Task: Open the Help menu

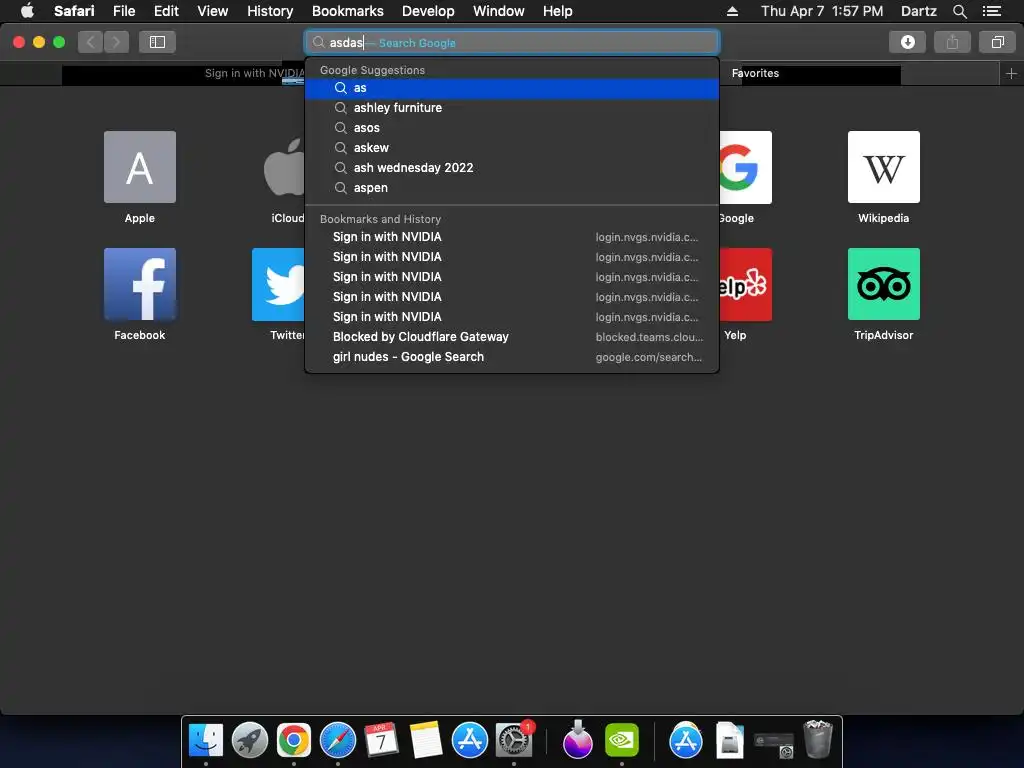Action: point(557,11)
